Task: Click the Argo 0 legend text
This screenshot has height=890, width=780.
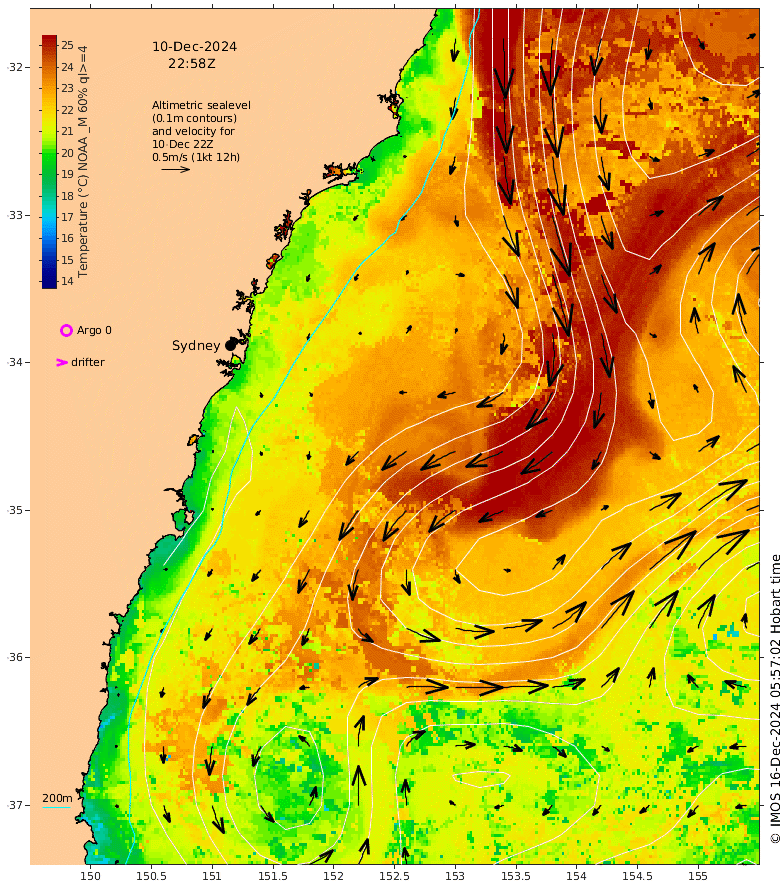Action: (94, 330)
